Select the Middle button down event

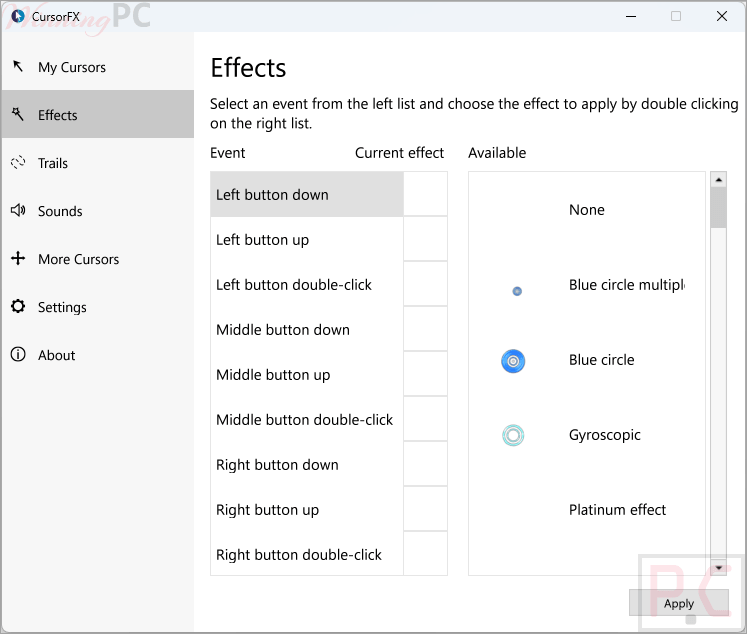pos(307,329)
